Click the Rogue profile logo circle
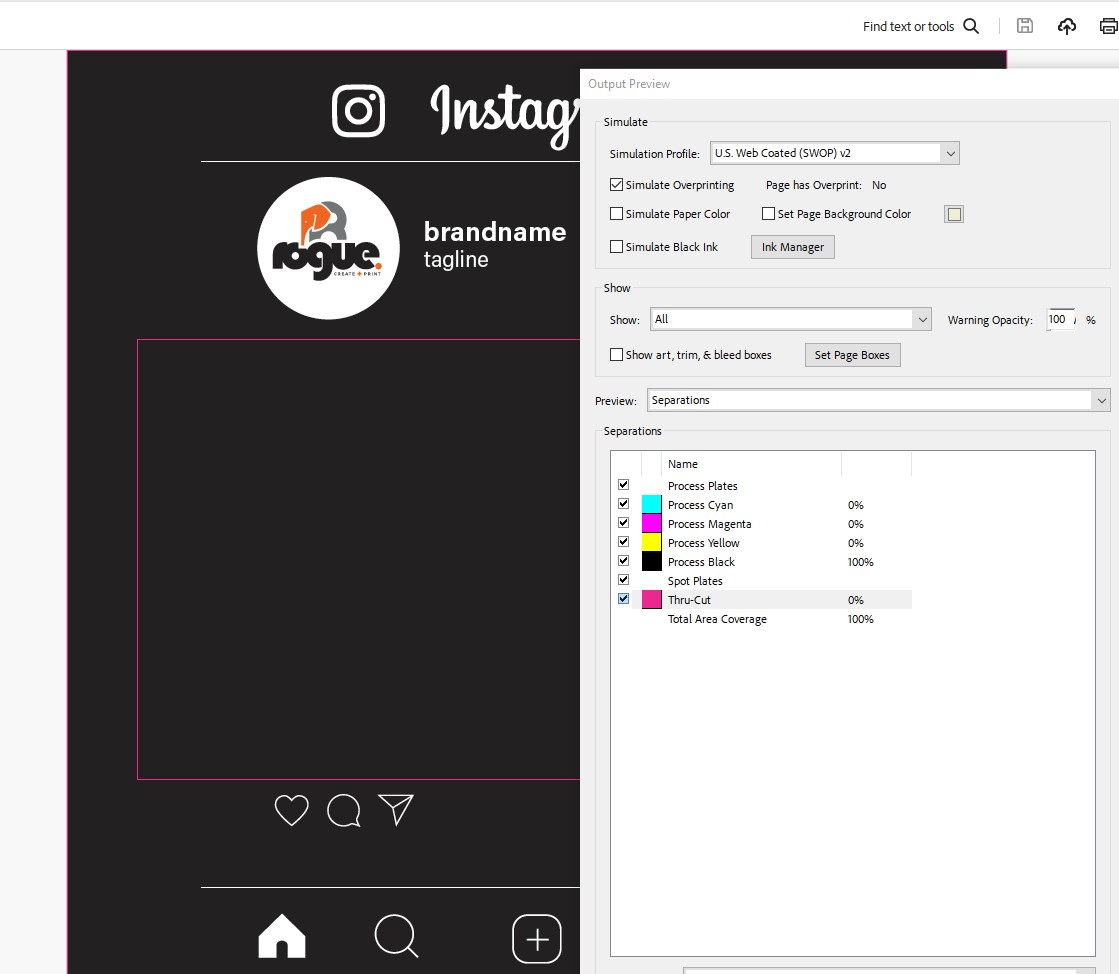This screenshot has width=1119, height=974. click(328, 248)
